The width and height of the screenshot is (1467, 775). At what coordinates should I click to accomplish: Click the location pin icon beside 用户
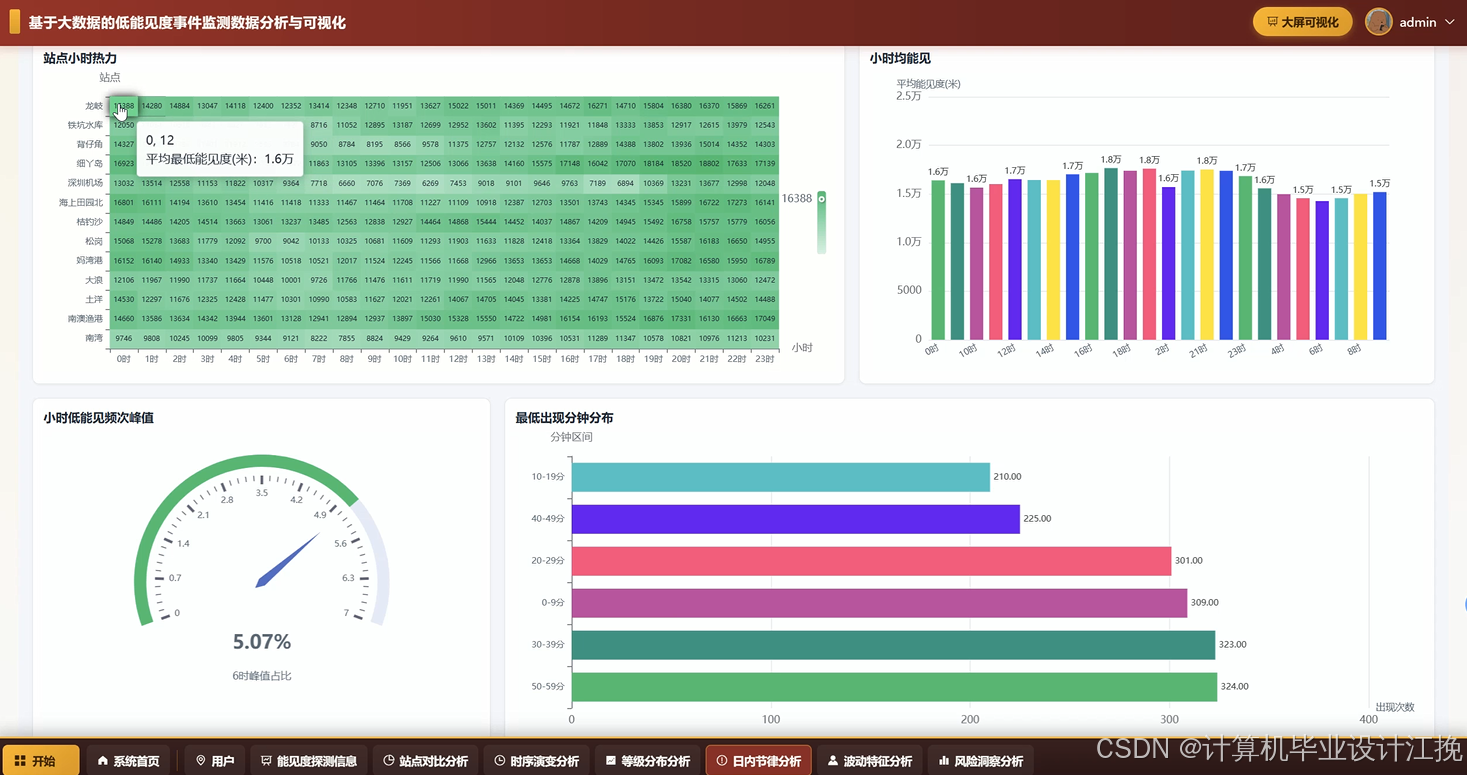[200, 761]
